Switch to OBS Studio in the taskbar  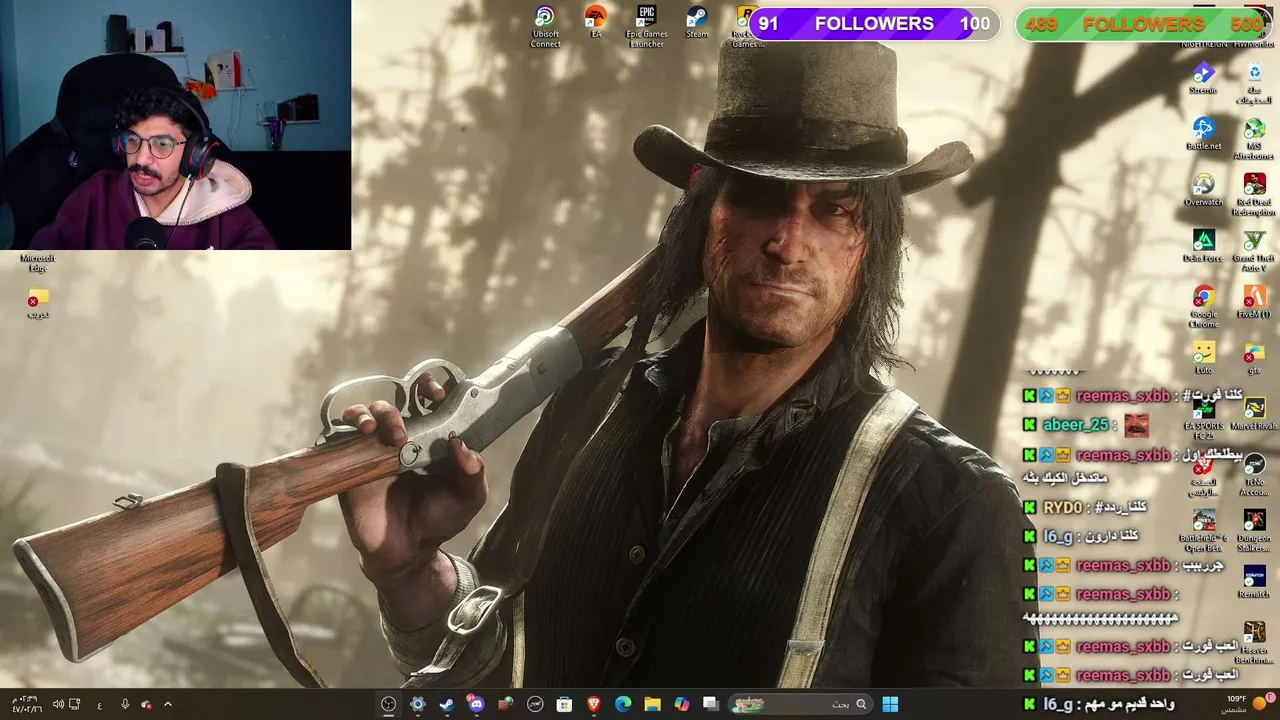tap(388, 704)
